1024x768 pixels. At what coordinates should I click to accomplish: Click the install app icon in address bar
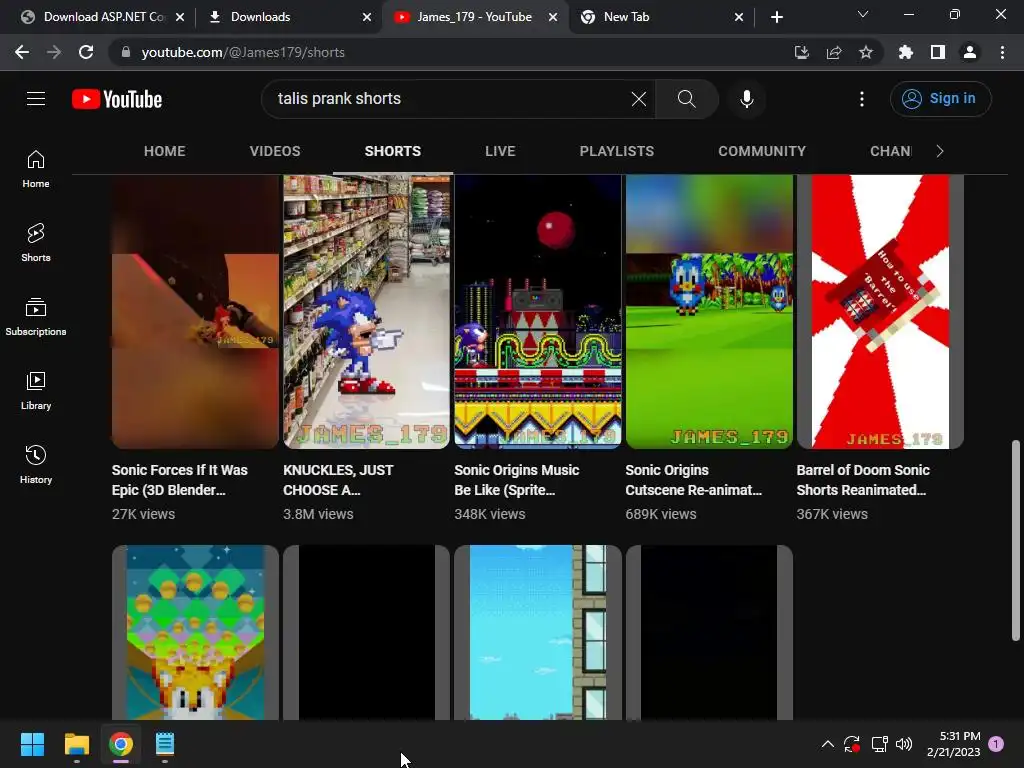point(801,52)
